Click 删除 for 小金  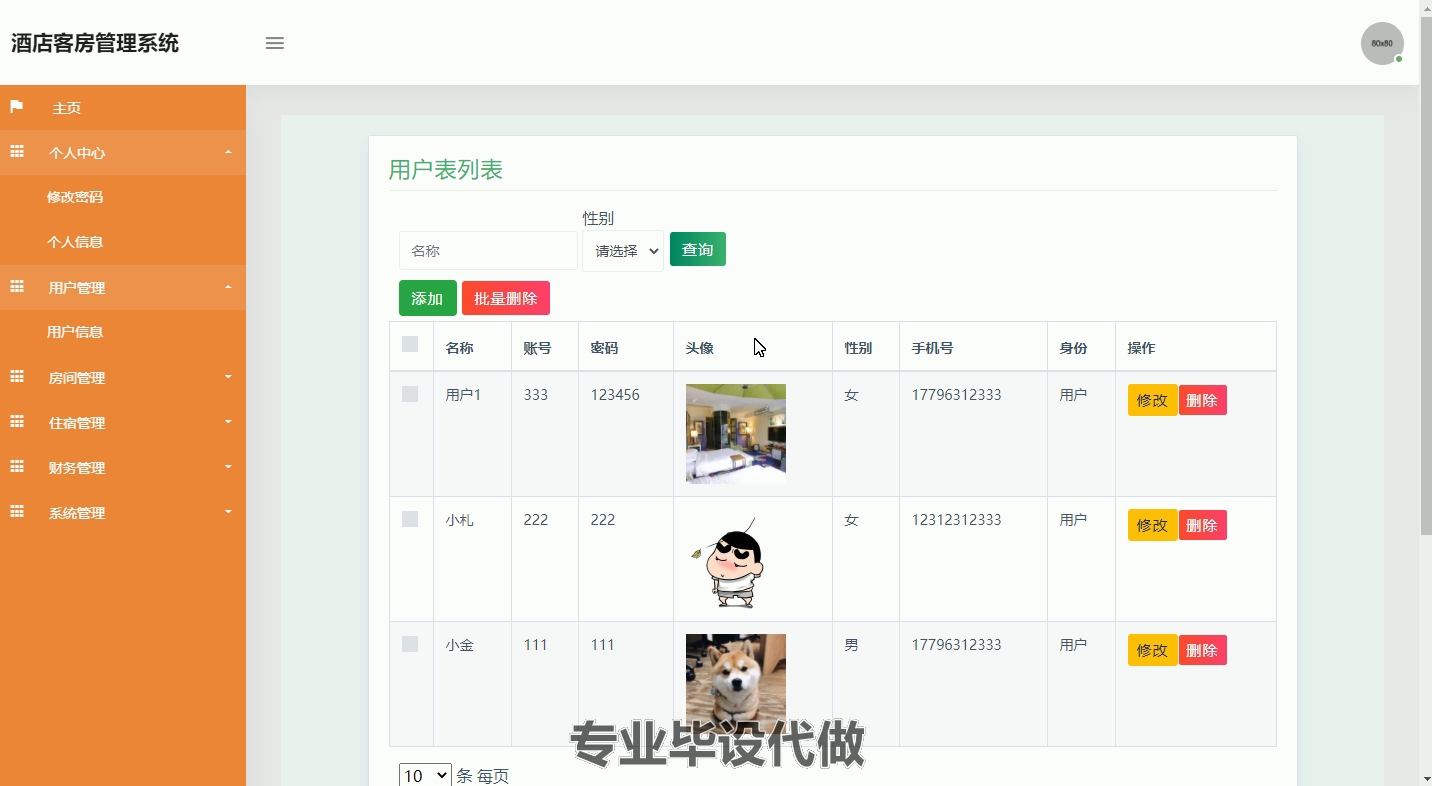tap(1203, 650)
